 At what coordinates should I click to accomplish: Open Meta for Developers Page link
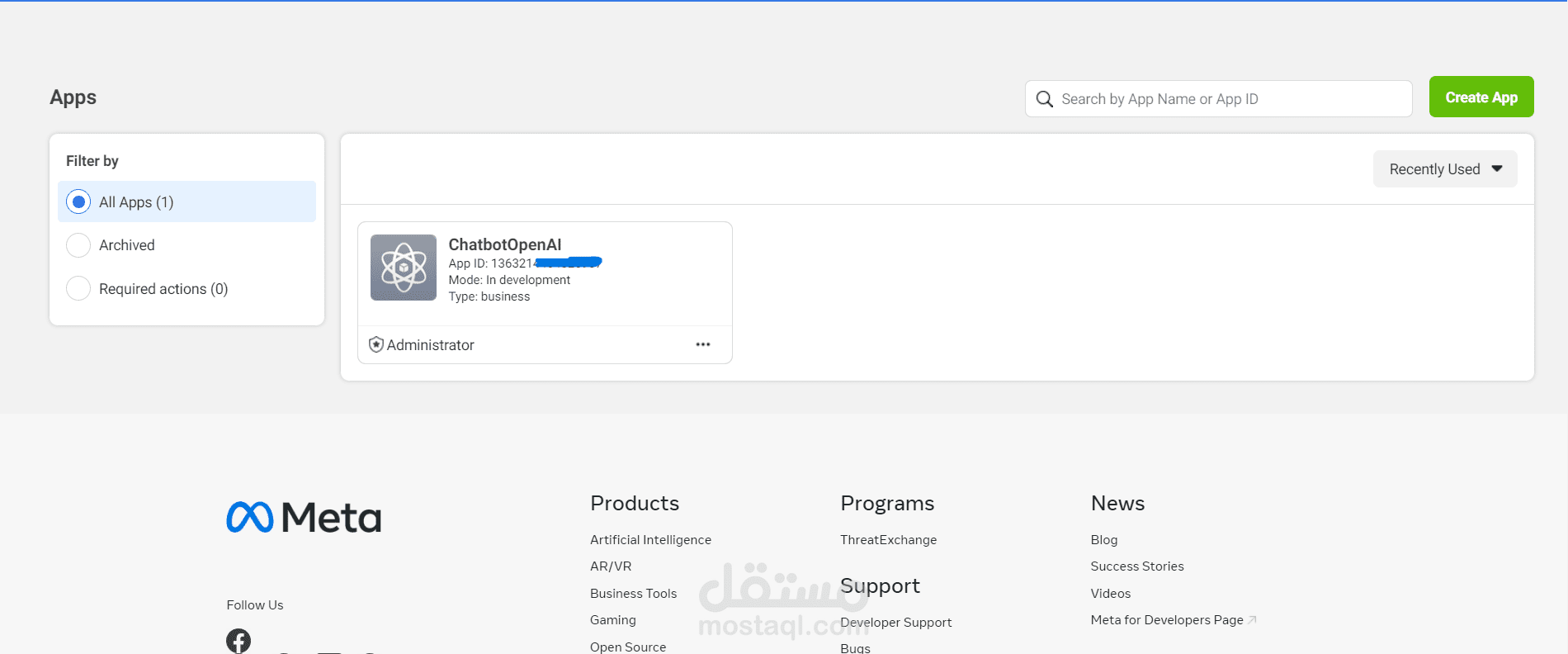pos(1166,620)
